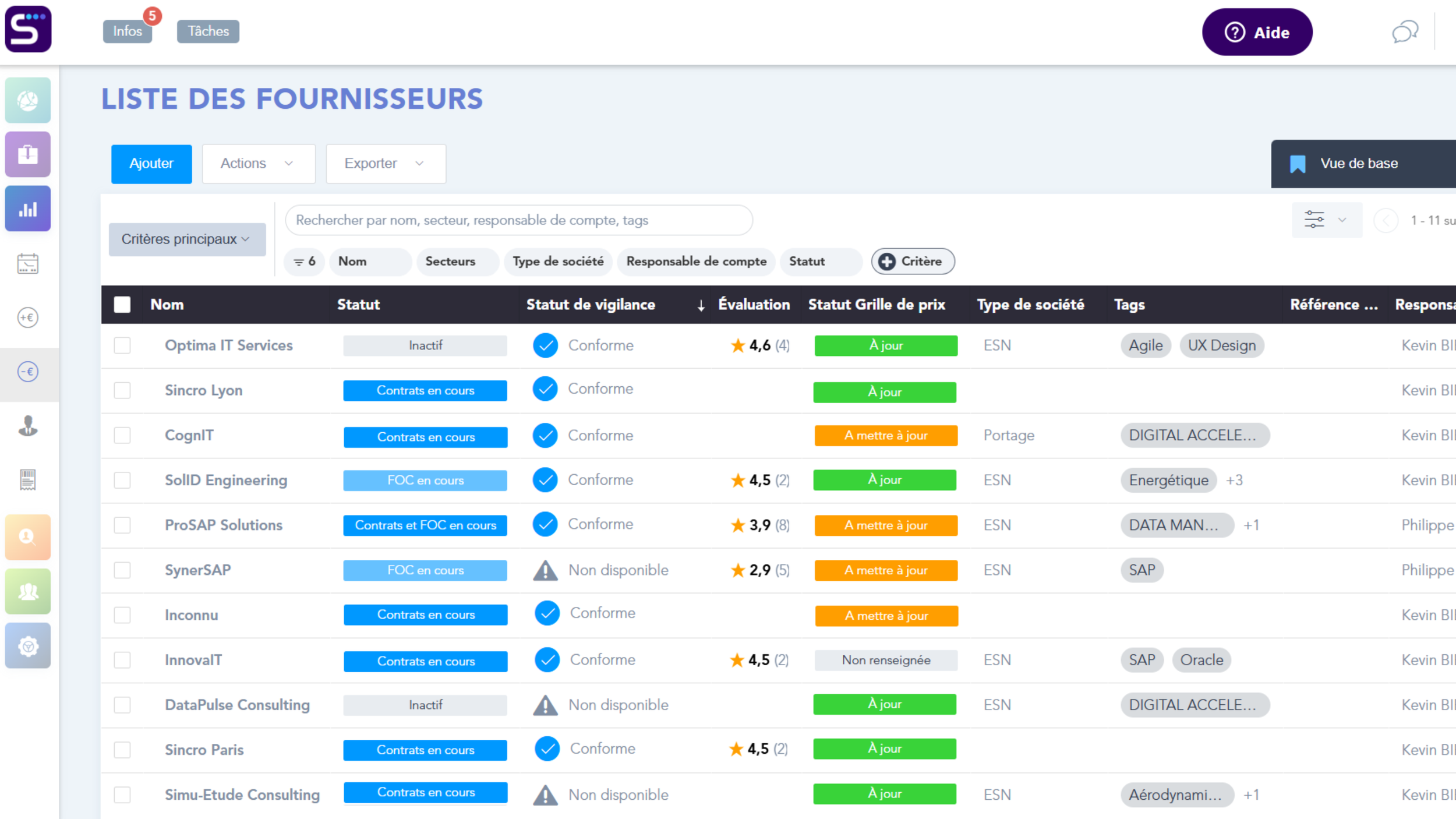
Task: Click the plus-euro circle sidebar icon
Action: (27, 317)
